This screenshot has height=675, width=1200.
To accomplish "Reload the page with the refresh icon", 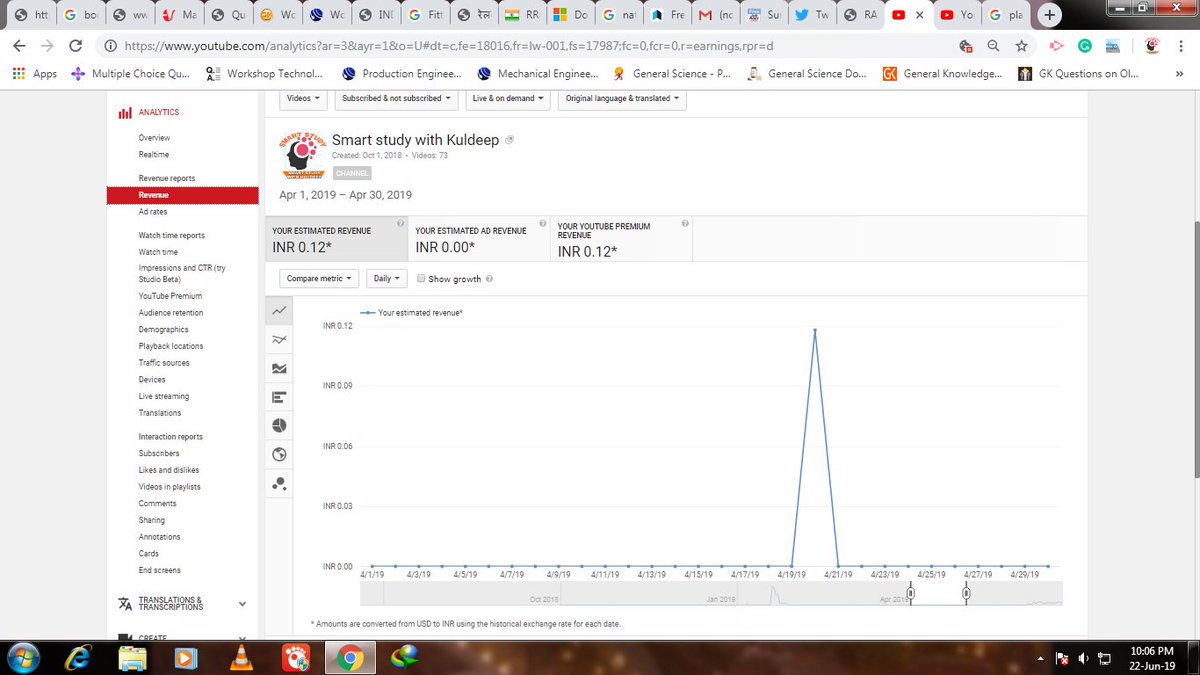I will tap(76, 46).
